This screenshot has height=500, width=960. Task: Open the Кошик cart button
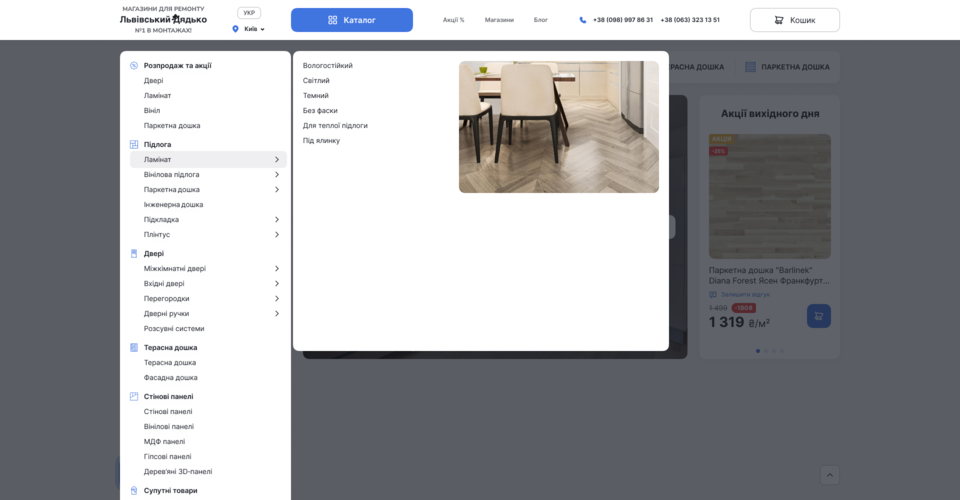point(795,20)
